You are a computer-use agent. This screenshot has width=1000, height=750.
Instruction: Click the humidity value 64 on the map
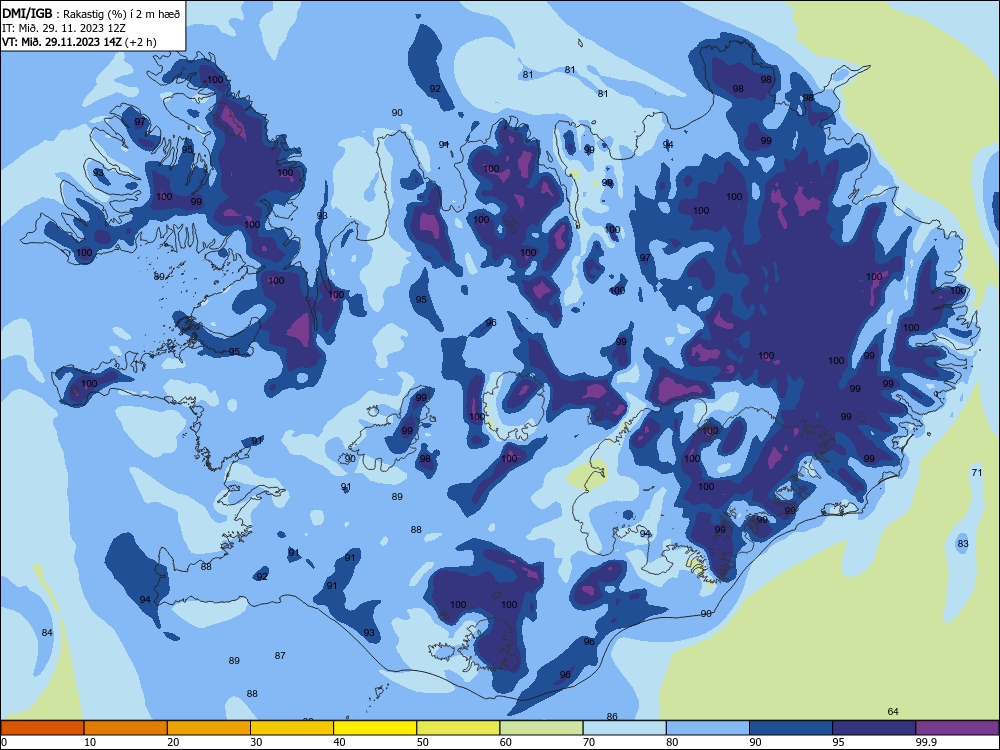point(893,711)
